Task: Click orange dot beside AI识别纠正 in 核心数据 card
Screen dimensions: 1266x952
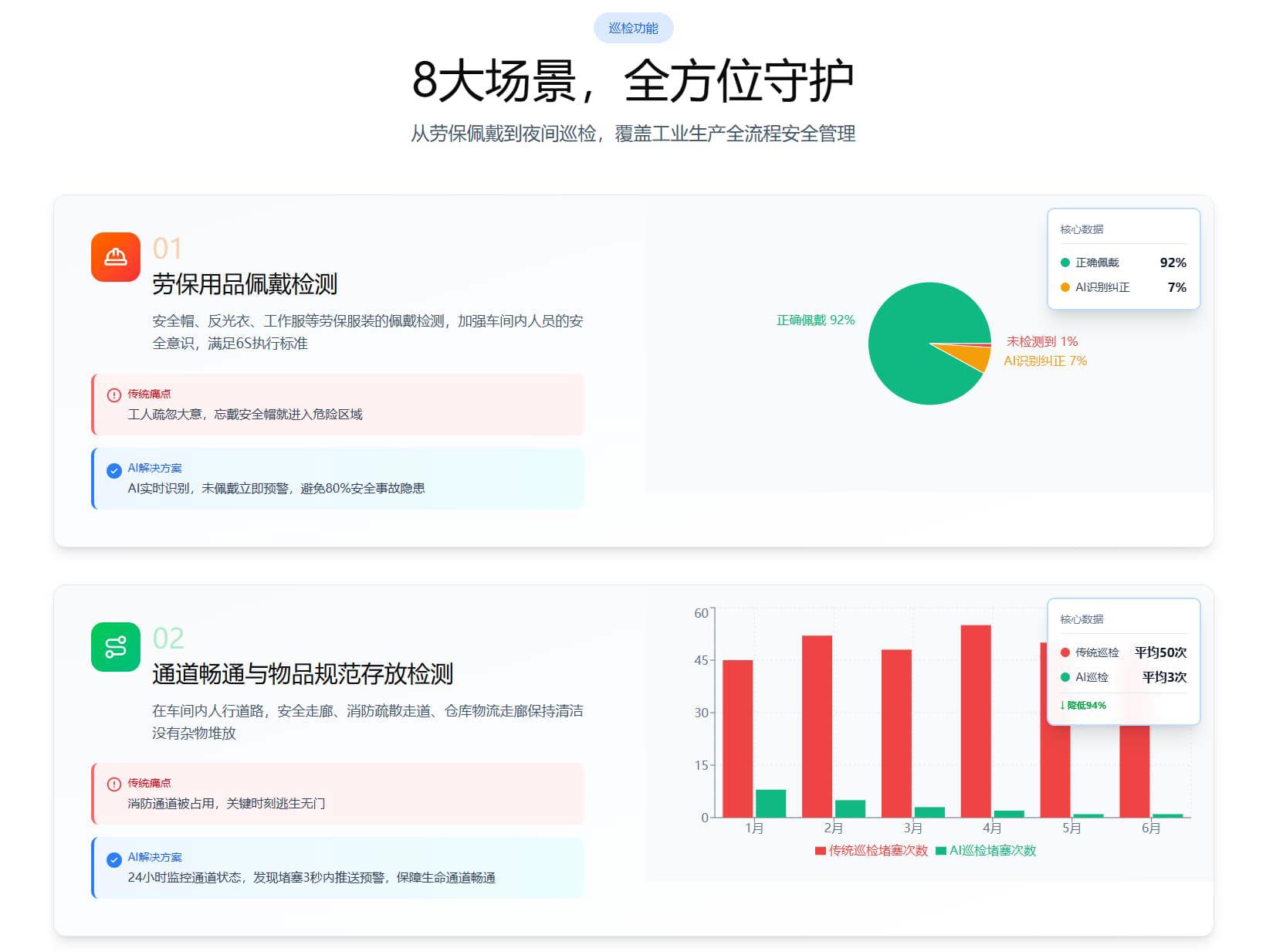Action: click(1065, 287)
